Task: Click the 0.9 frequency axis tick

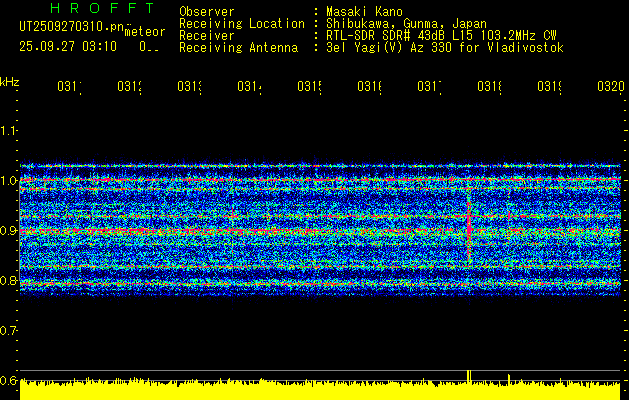Action: [x=9, y=231]
